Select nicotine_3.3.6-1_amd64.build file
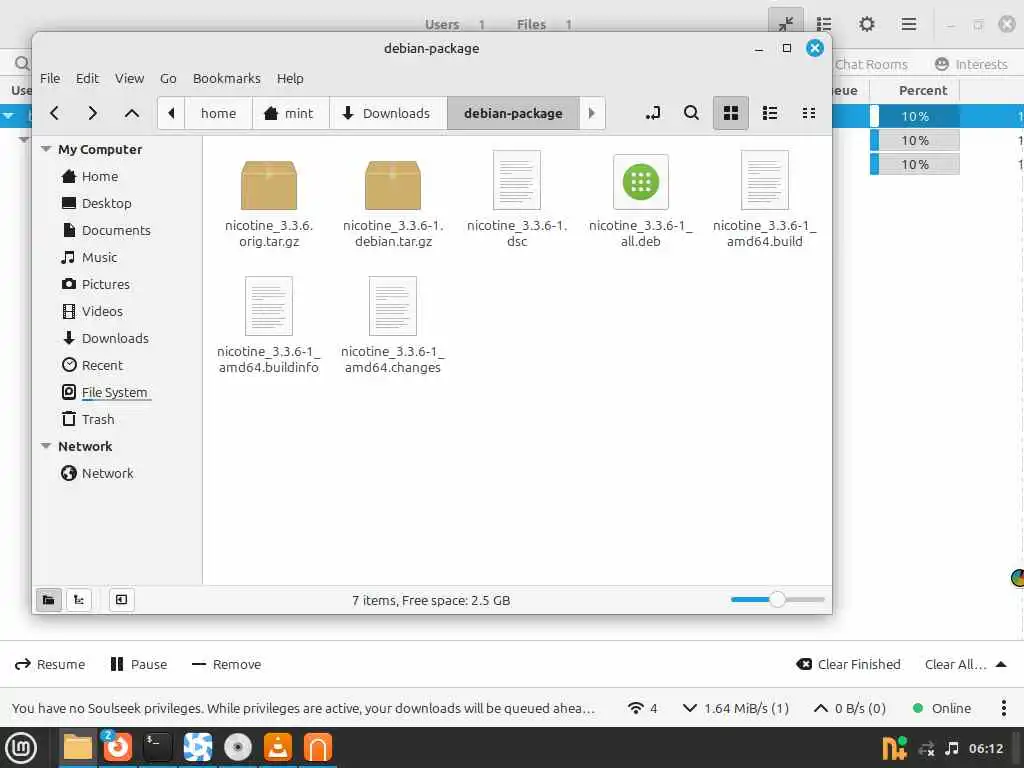This screenshot has height=768, width=1024. pos(765,199)
